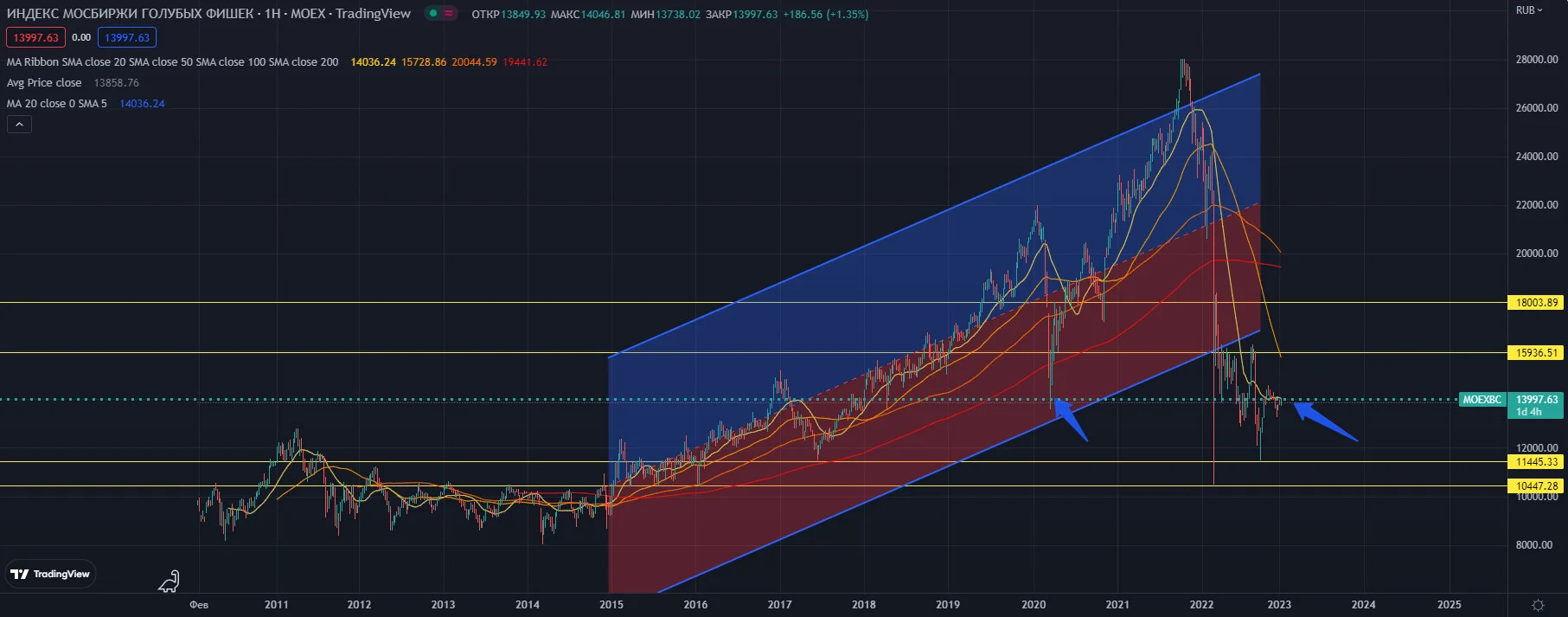
Task: Click the blue buy price box 13997.63
Action: (x=127, y=37)
